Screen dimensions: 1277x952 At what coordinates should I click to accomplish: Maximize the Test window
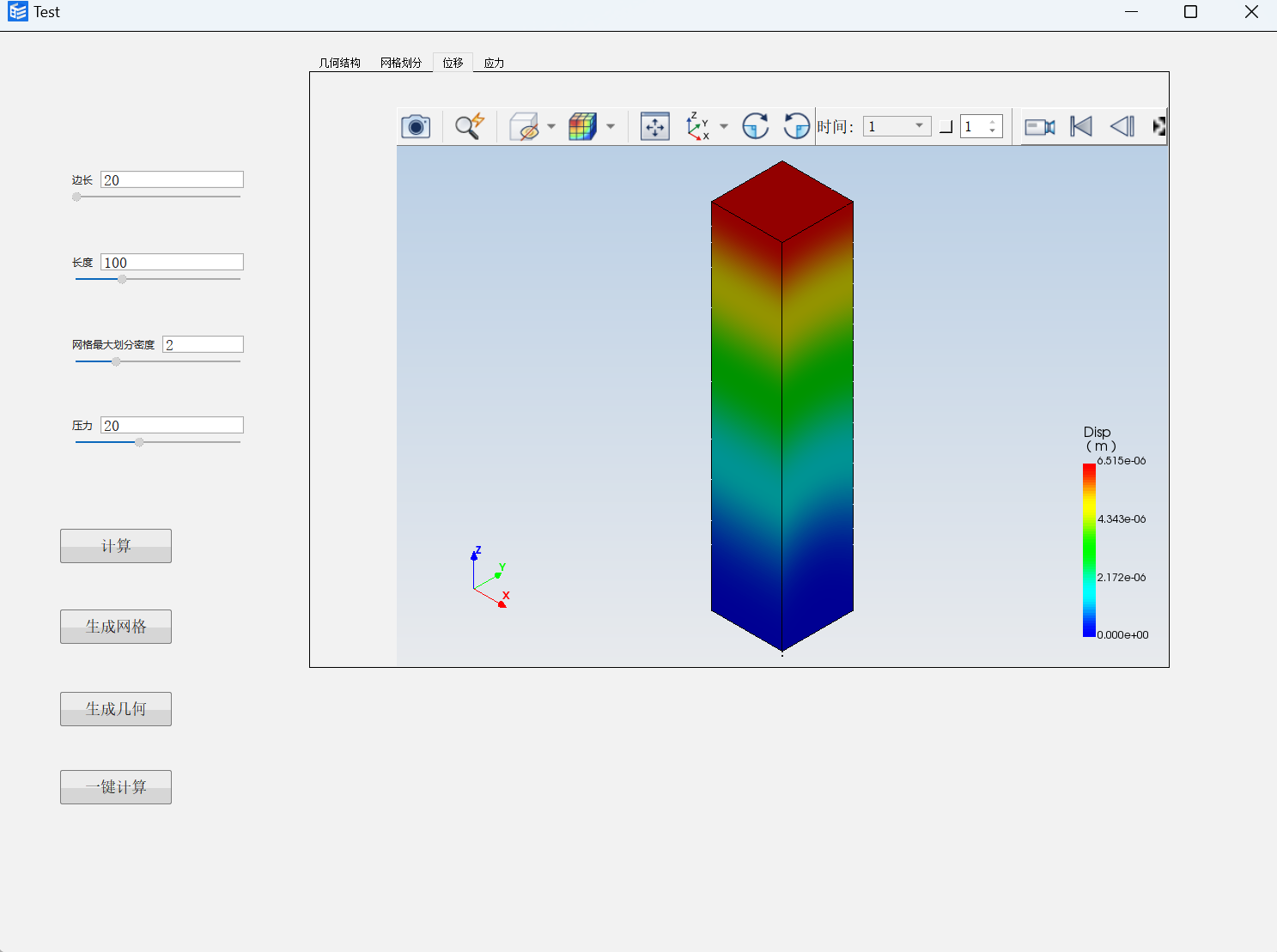tap(1190, 12)
